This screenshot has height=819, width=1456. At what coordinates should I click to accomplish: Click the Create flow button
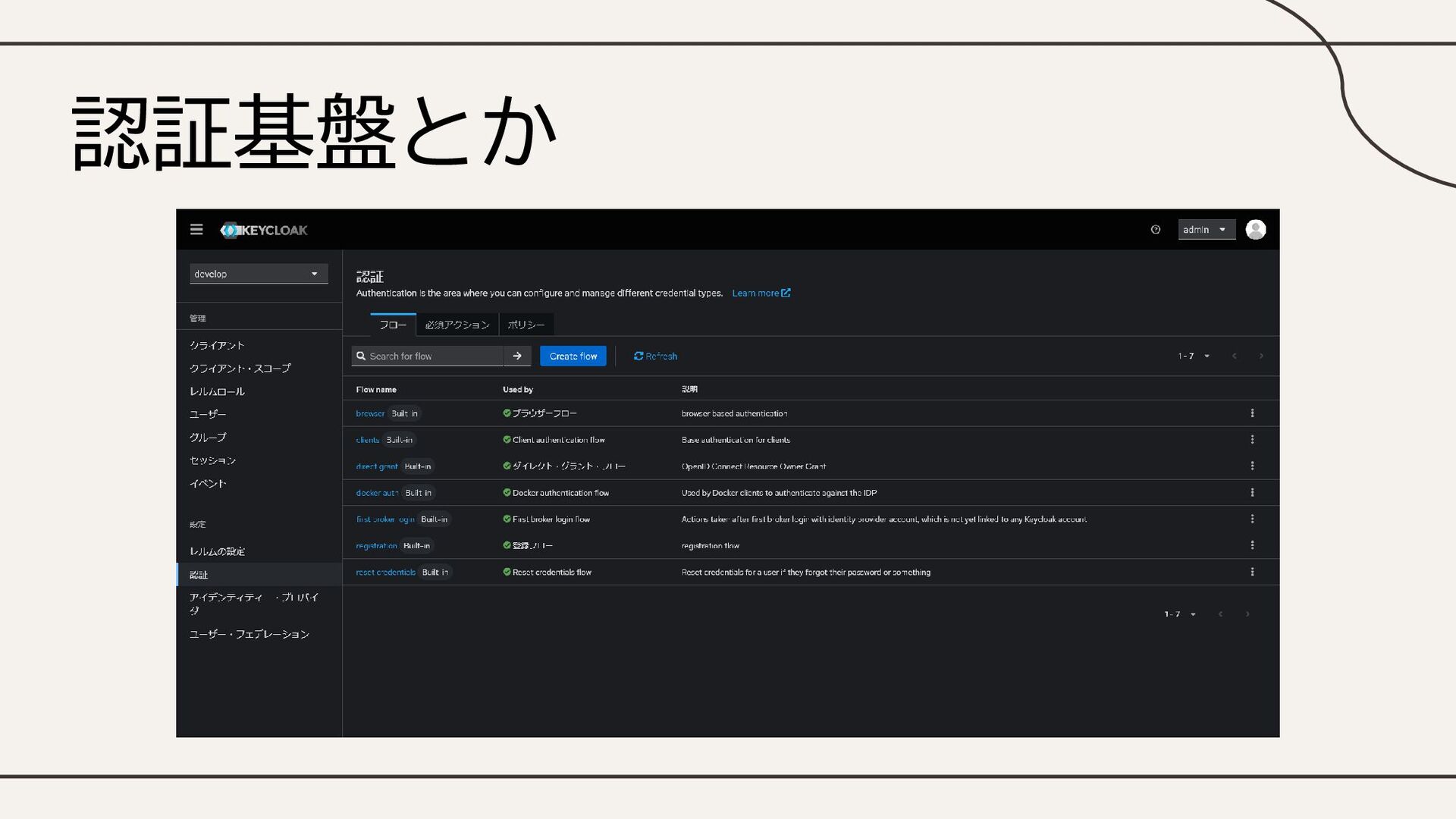coord(573,356)
